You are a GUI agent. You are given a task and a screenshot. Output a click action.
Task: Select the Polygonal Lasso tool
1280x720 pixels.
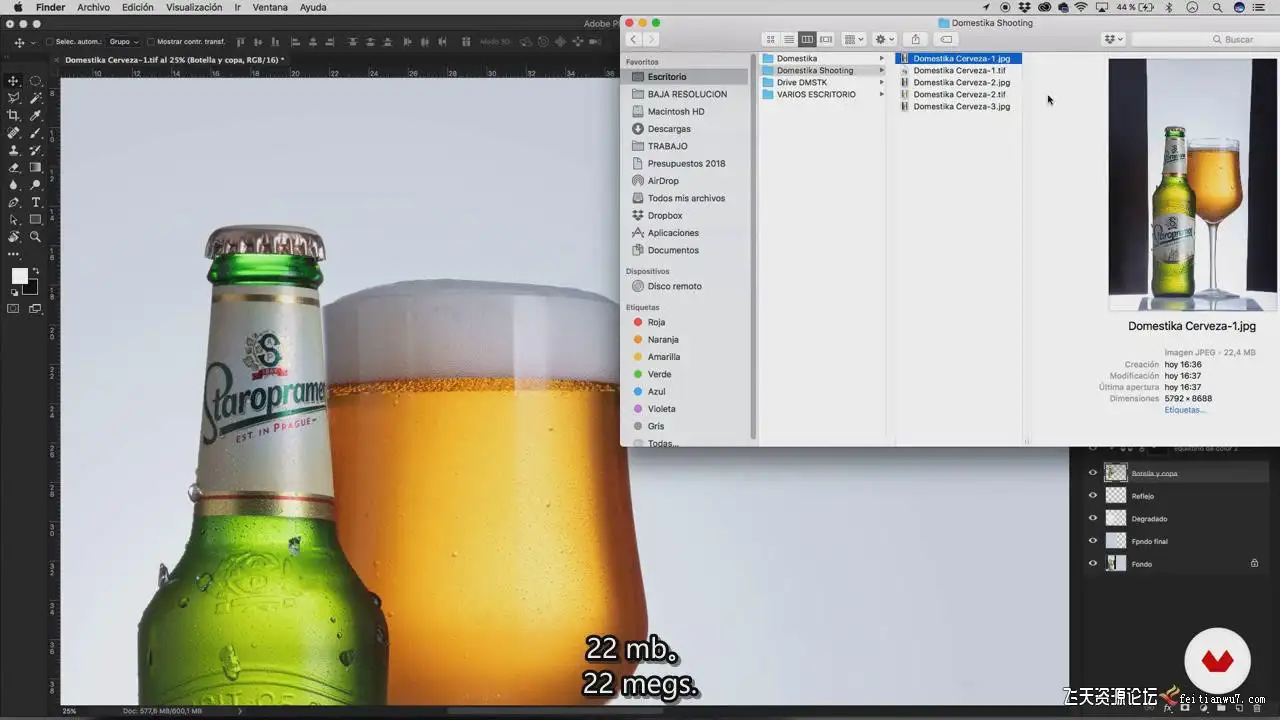click(14, 98)
